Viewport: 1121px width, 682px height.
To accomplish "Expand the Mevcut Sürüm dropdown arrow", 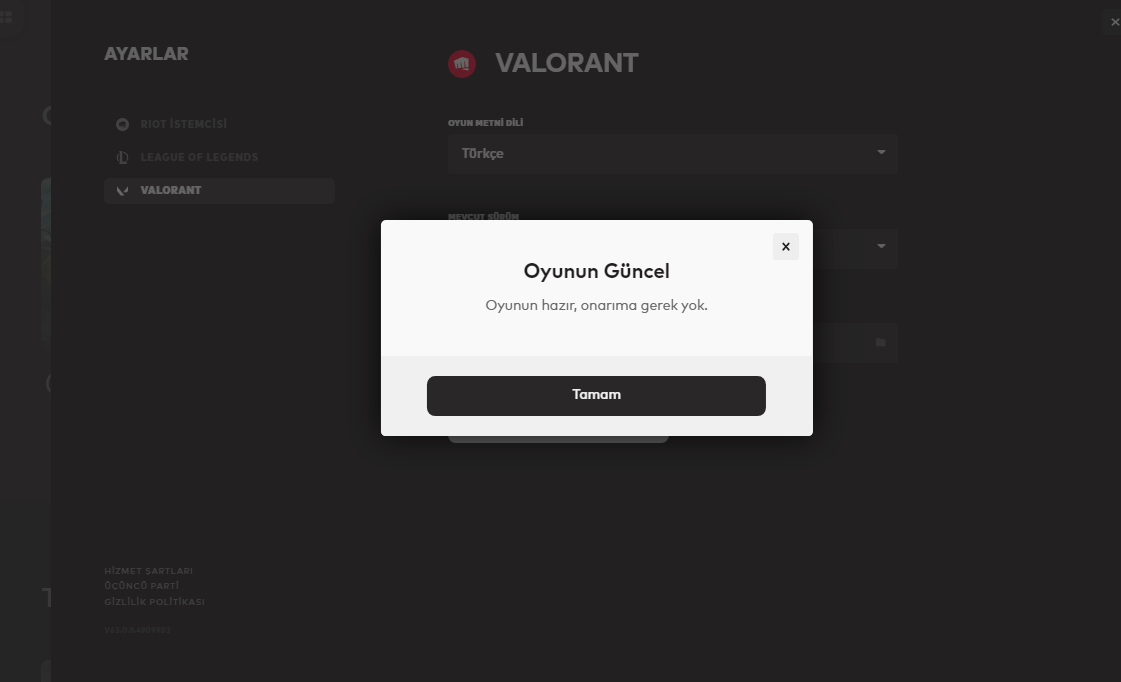I will [x=881, y=246].
